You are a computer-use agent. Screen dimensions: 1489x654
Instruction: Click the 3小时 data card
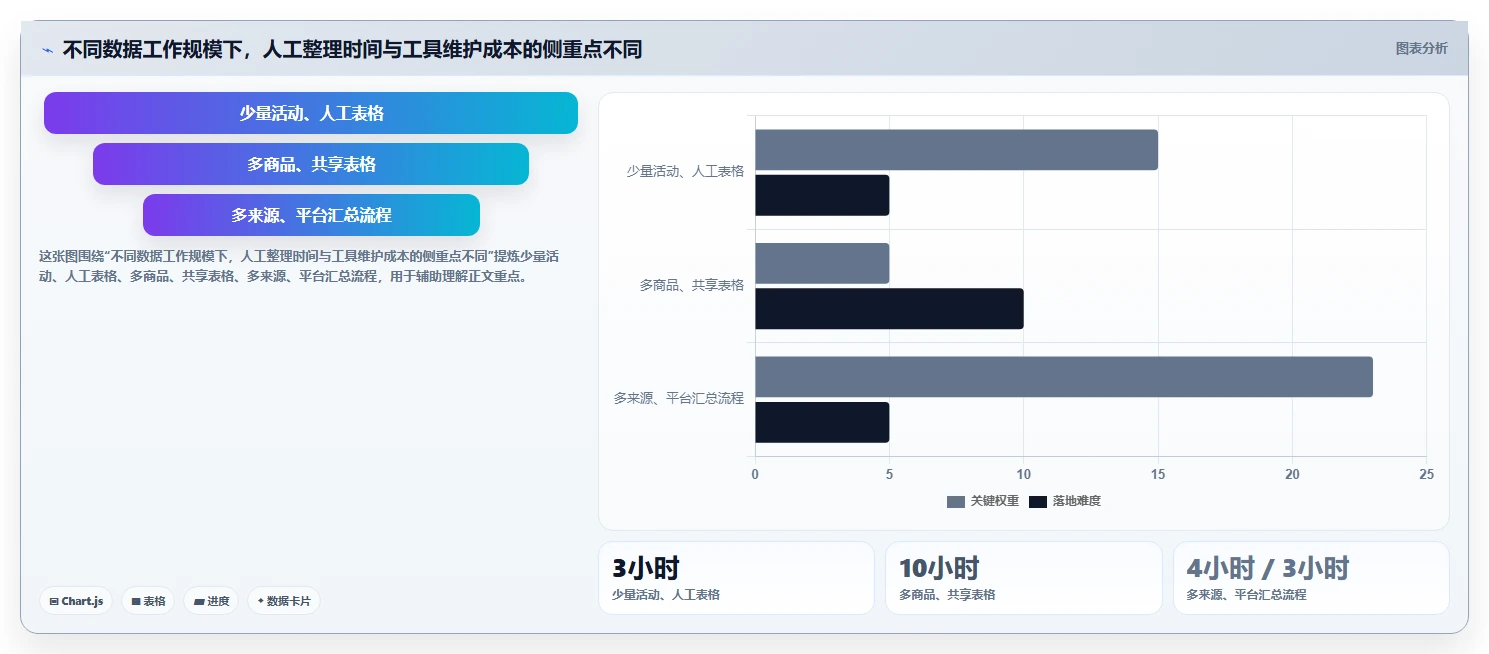[x=736, y=578]
